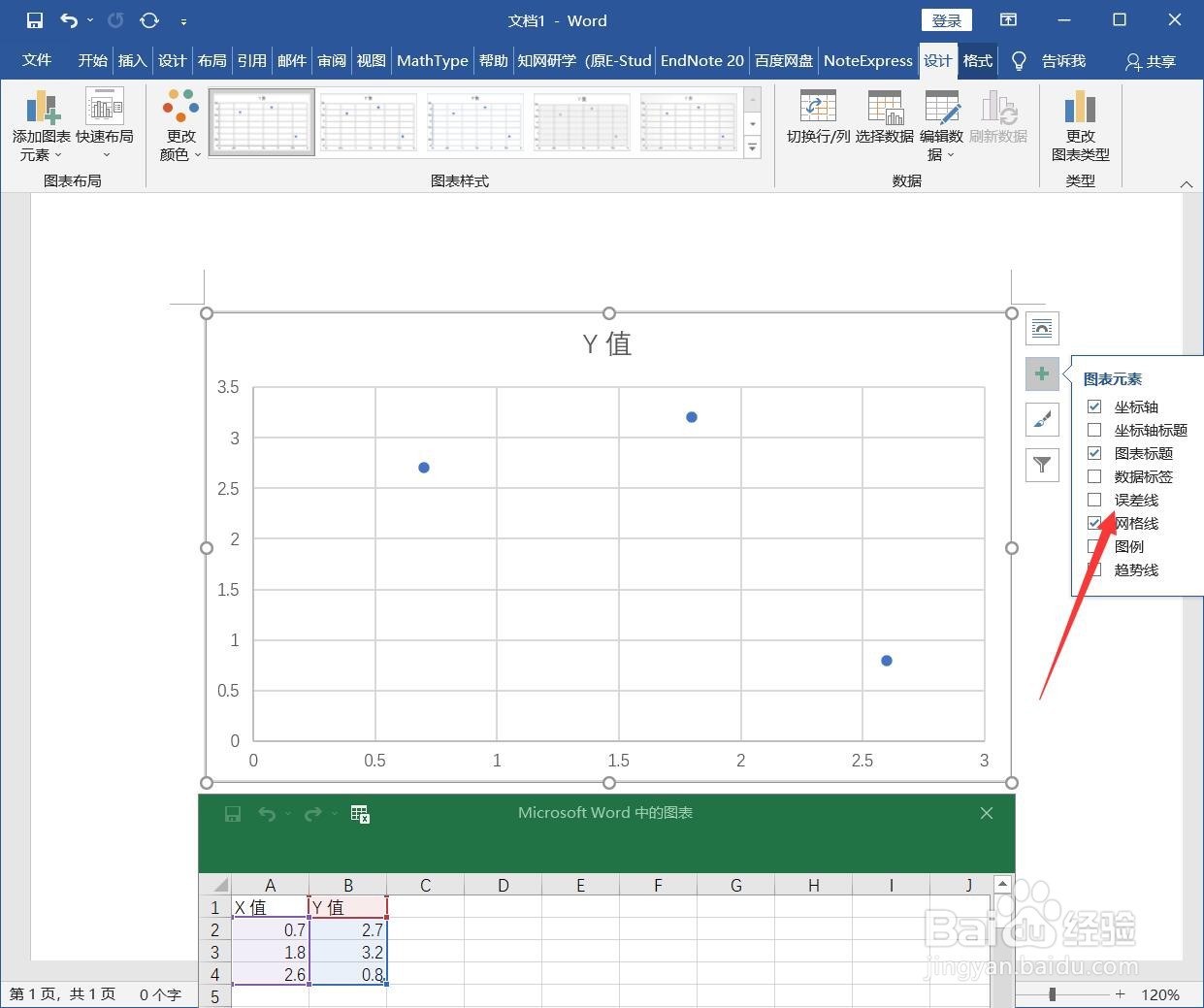Screen dimensions: 1204x1008
Task: Open chart filters funnel button
Action: [1042, 465]
